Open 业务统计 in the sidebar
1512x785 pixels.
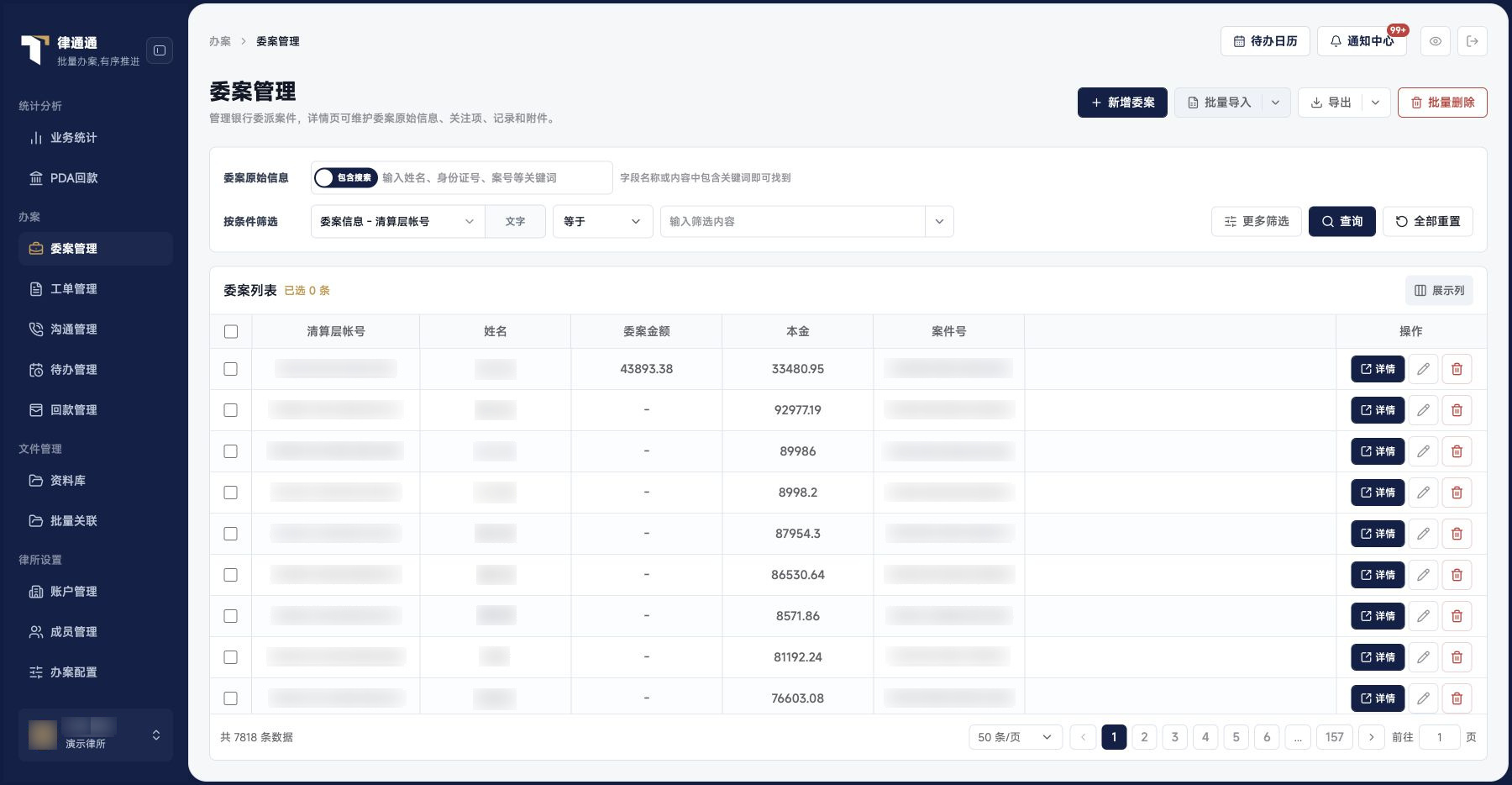click(96, 138)
